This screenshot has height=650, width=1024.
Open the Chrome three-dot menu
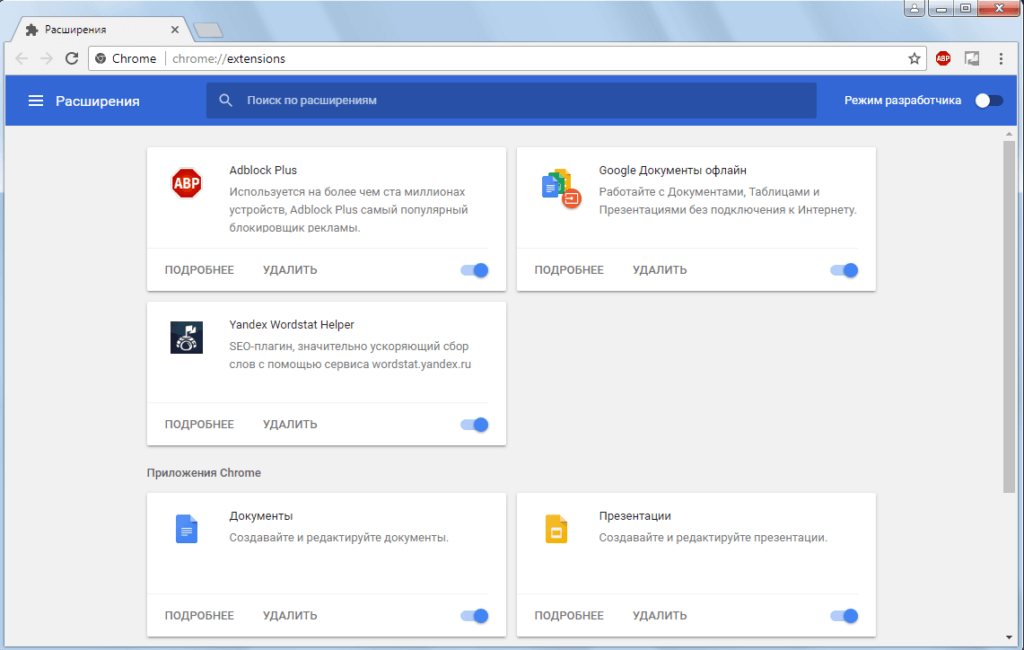pyautogui.click(x=1001, y=59)
